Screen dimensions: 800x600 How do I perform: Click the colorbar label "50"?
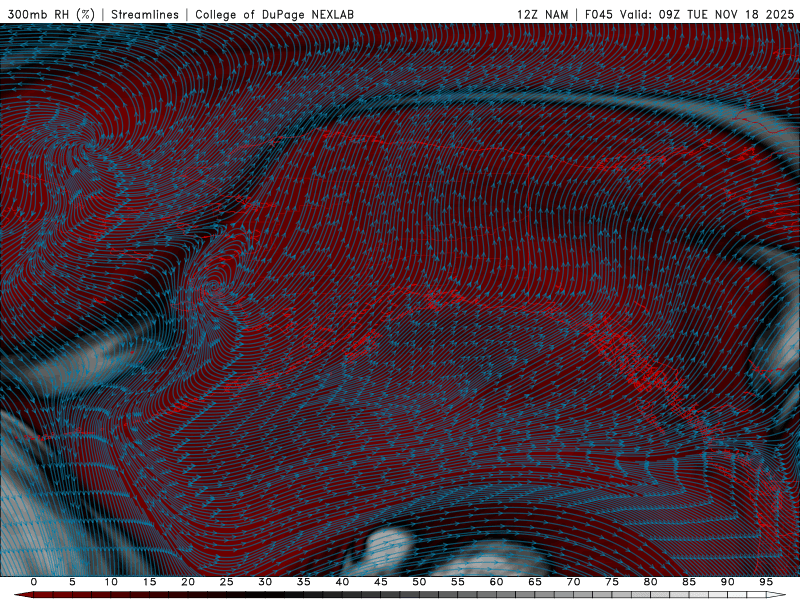point(419,582)
